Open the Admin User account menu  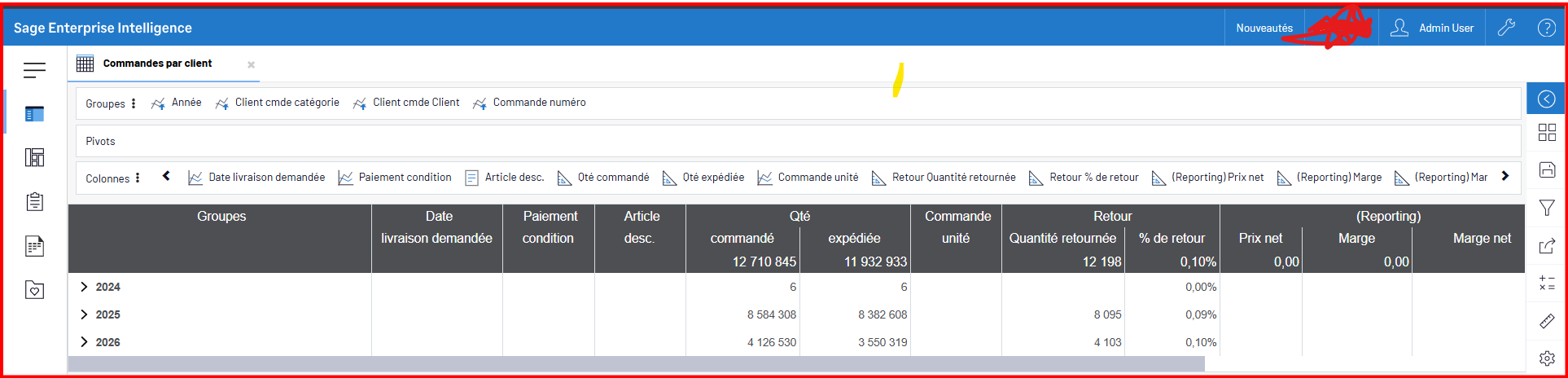coord(1433,28)
